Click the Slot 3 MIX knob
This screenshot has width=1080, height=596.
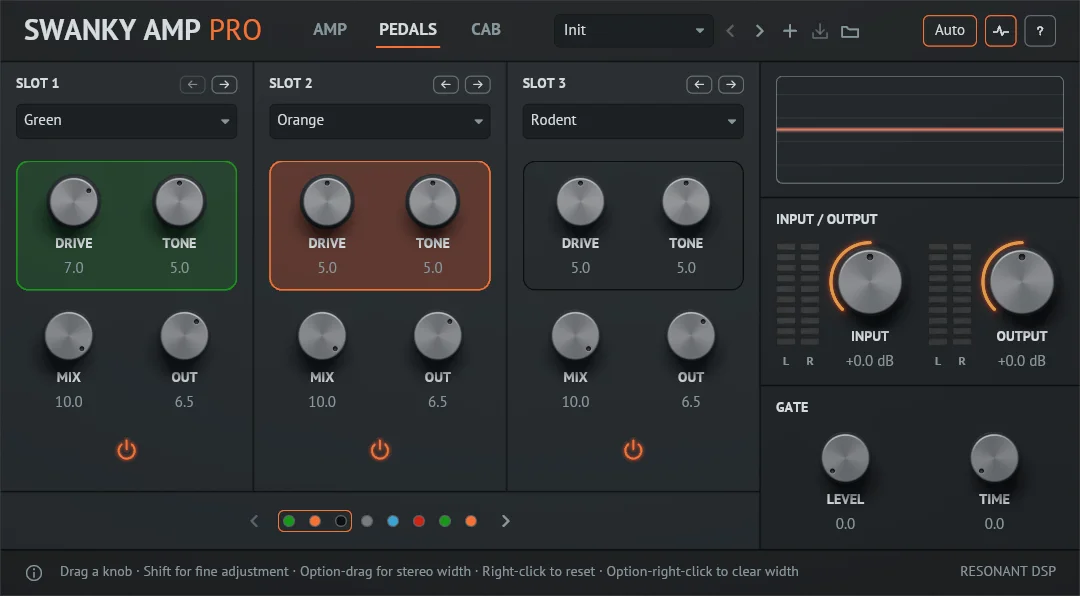(x=575, y=336)
